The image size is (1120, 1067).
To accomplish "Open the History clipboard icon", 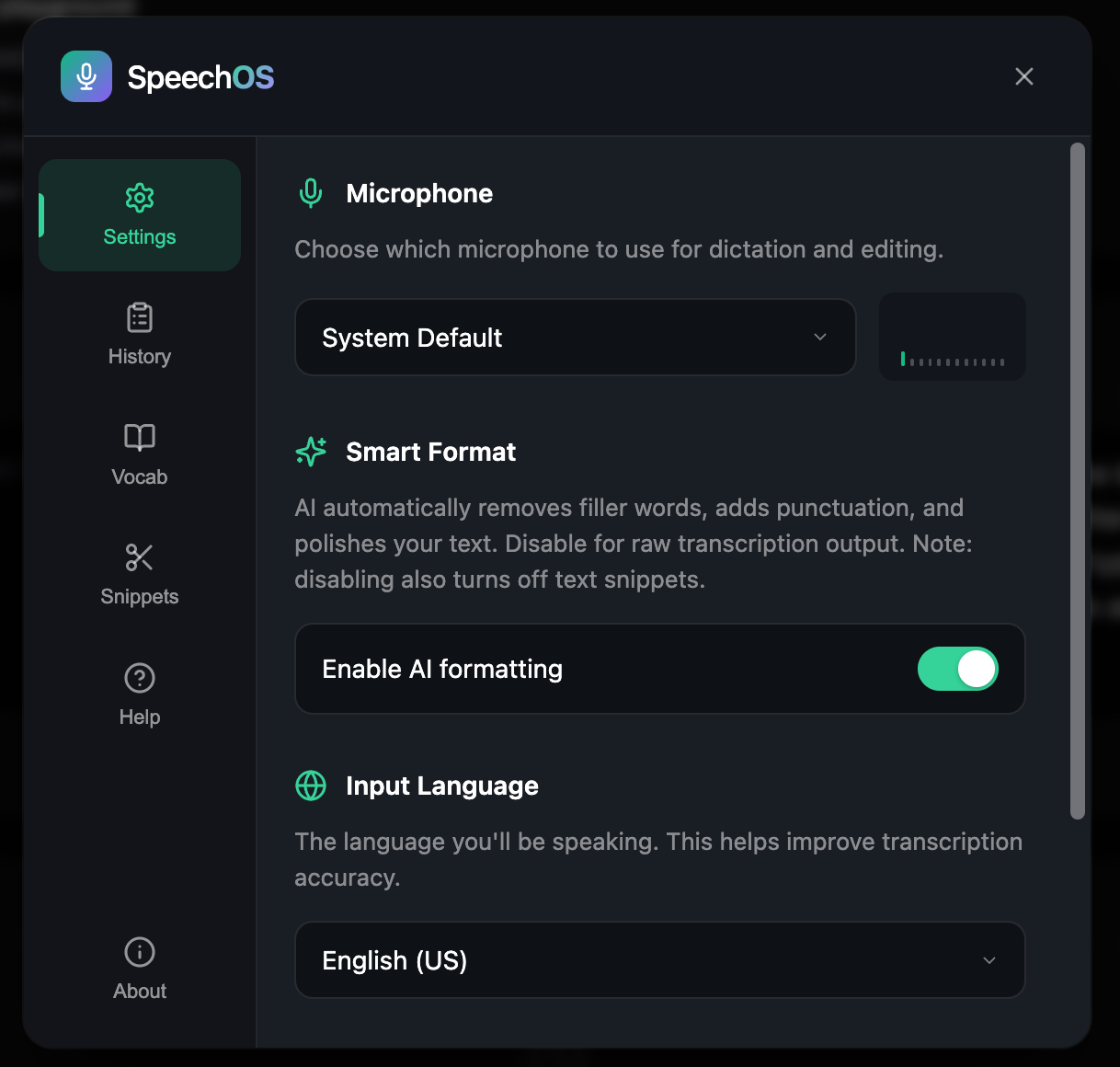I will click(140, 317).
